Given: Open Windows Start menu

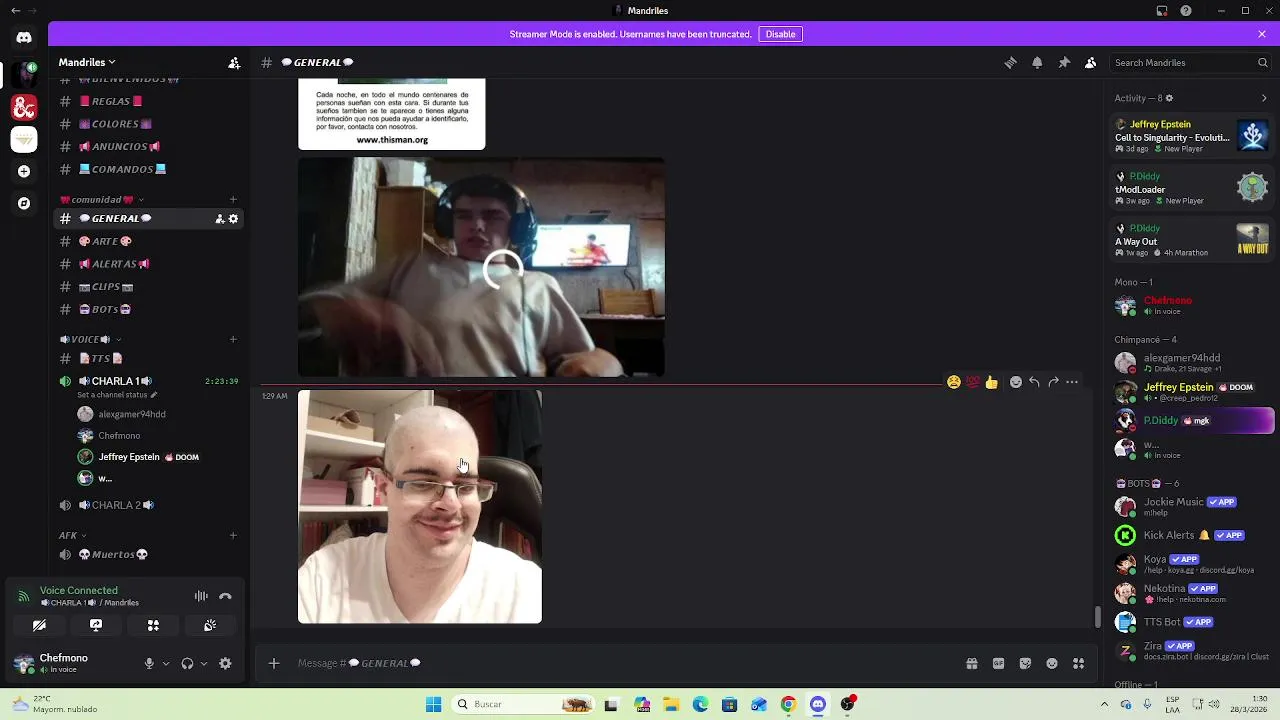Looking at the screenshot, I should pyautogui.click(x=433, y=704).
